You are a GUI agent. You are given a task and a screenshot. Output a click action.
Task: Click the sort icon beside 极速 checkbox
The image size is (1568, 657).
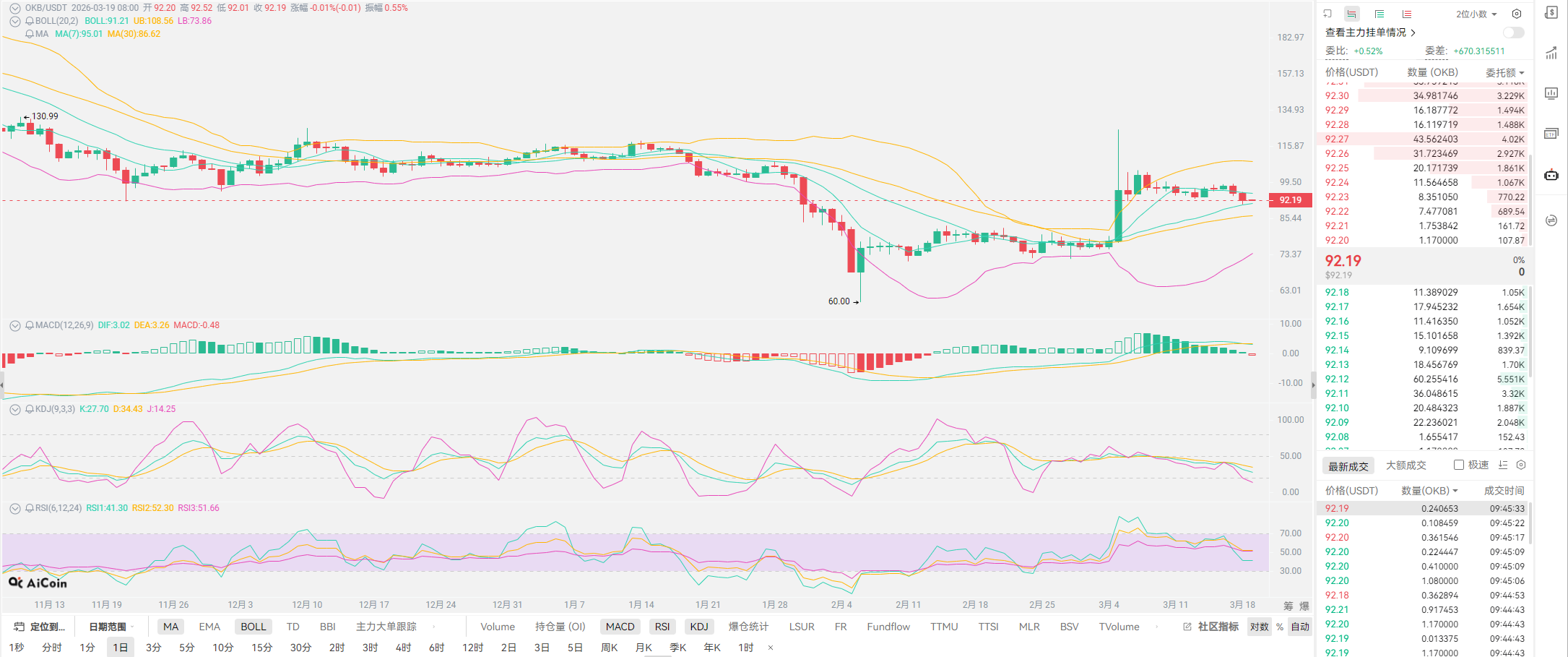[1503, 465]
